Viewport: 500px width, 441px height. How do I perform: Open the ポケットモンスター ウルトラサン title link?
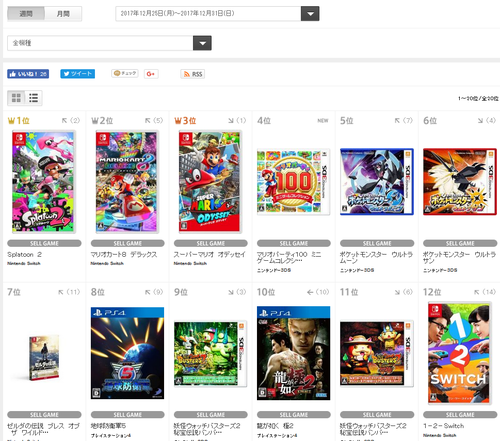459,258
